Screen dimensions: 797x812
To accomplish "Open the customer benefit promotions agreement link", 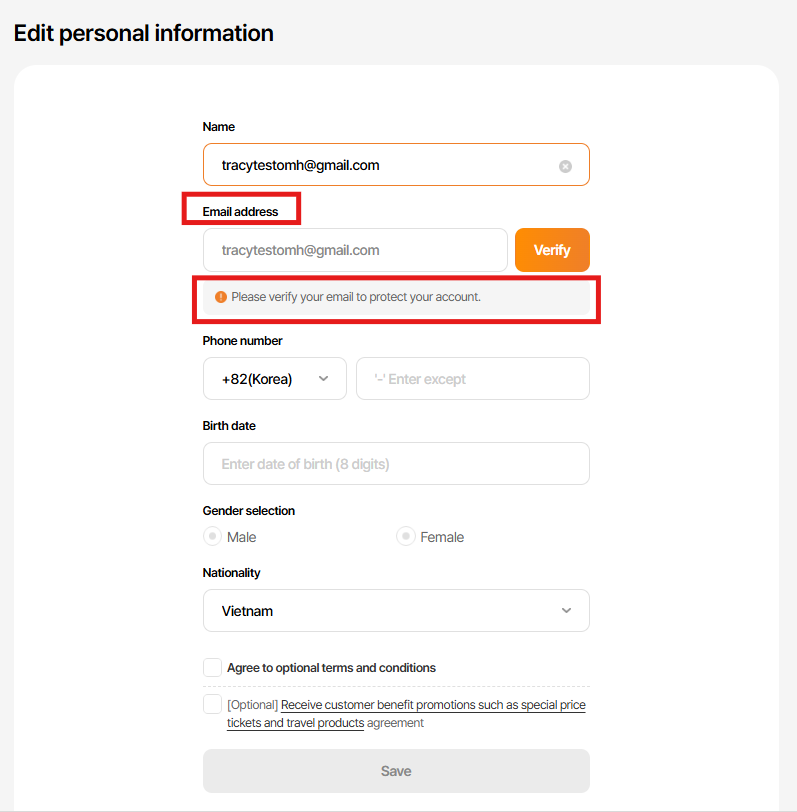I will pyautogui.click(x=433, y=706).
